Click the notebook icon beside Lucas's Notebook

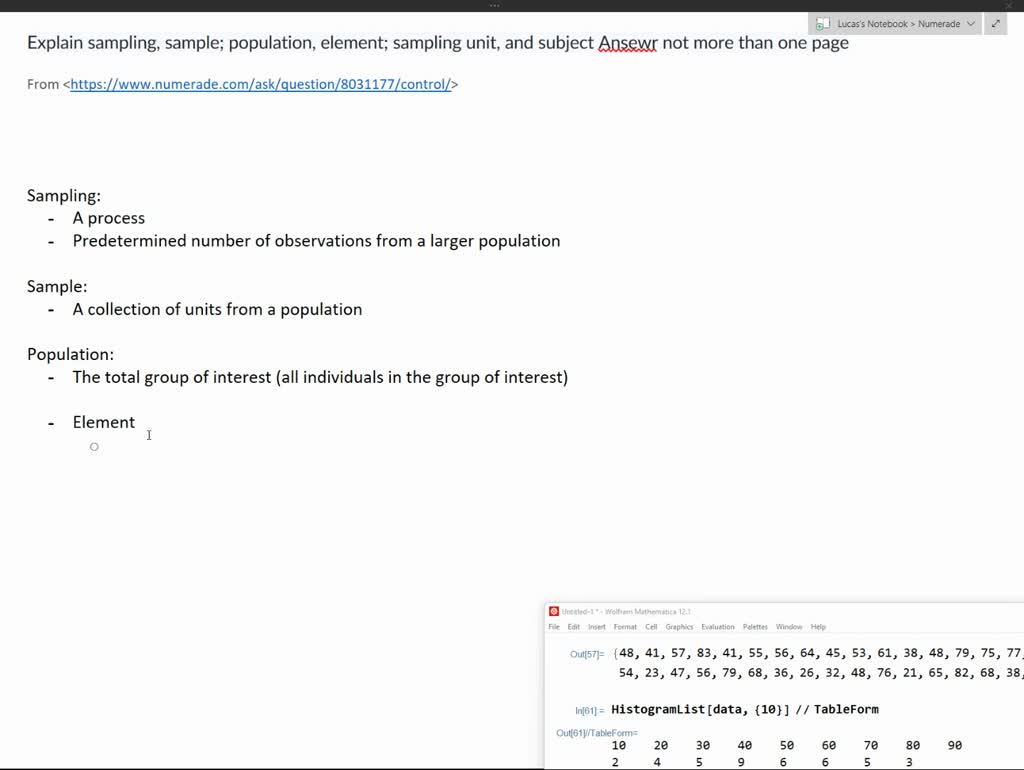pyautogui.click(x=823, y=23)
